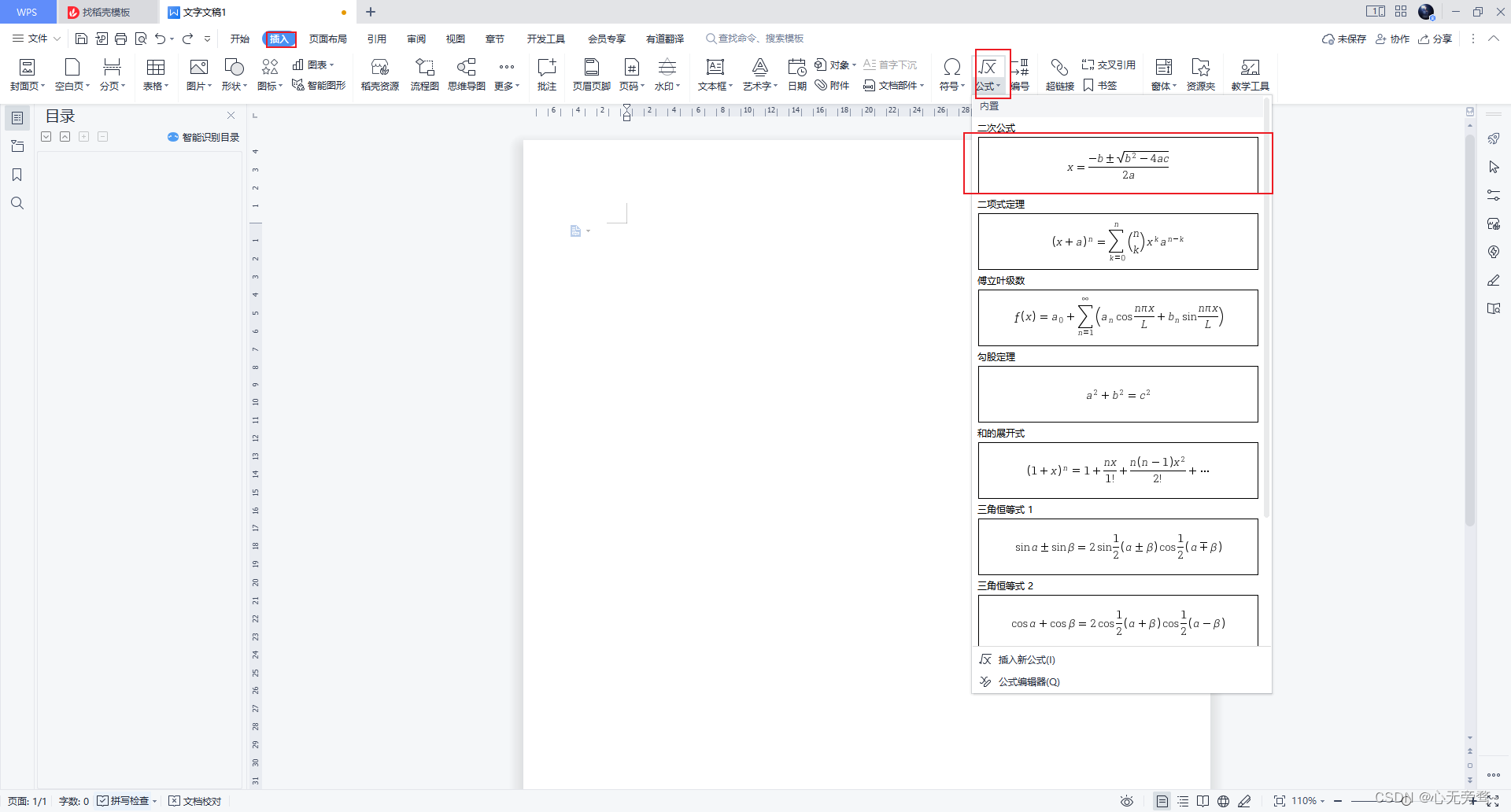Insert the 傅立叶级数 Fourier series formula
The image size is (1511, 812).
click(x=1118, y=318)
